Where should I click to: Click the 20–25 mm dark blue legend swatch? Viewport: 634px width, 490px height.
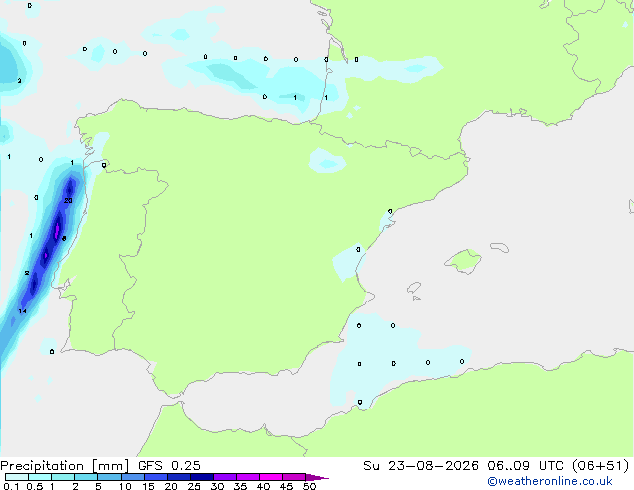click(x=178, y=477)
